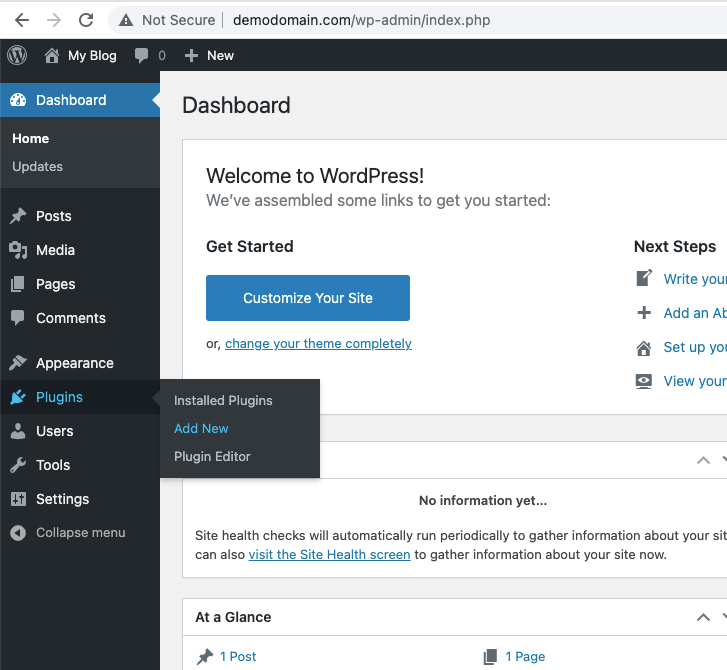Screen dimensions: 727x670
Task: Open Installed Plugins from flyout menu
Action: pyautogui.click(x=223, y=401)
